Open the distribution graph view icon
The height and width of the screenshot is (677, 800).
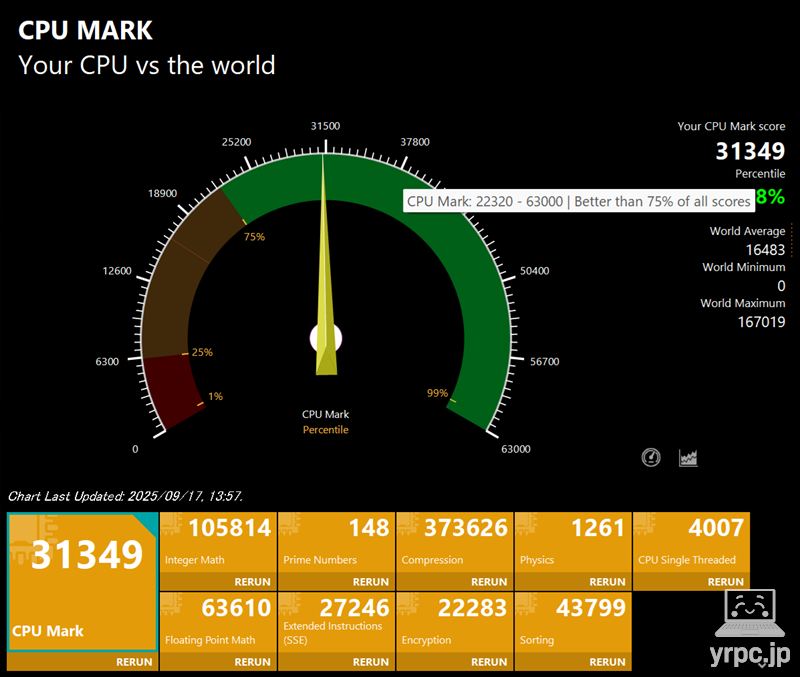coord(688,458)
